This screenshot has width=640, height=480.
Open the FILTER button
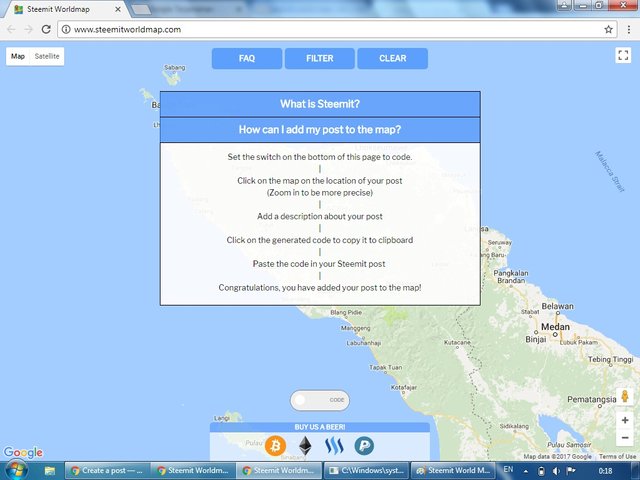pos(320,58)
